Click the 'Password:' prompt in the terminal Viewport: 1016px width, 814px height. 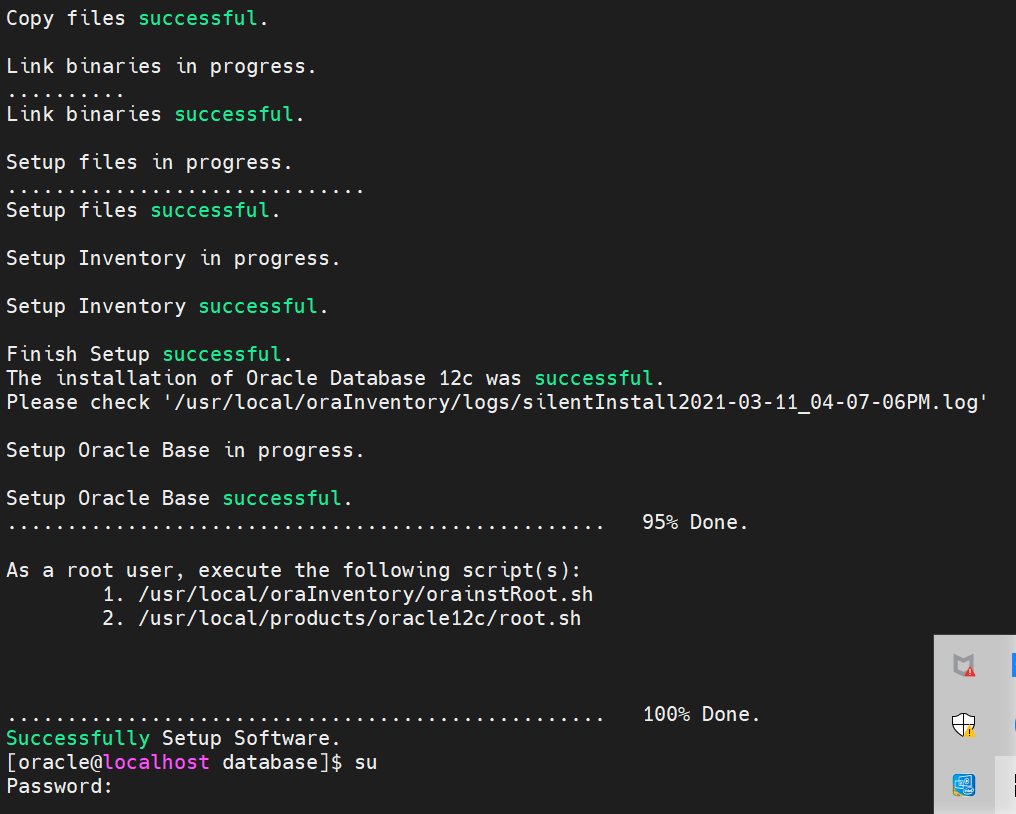pyautogui.click(x=59, y=785)
